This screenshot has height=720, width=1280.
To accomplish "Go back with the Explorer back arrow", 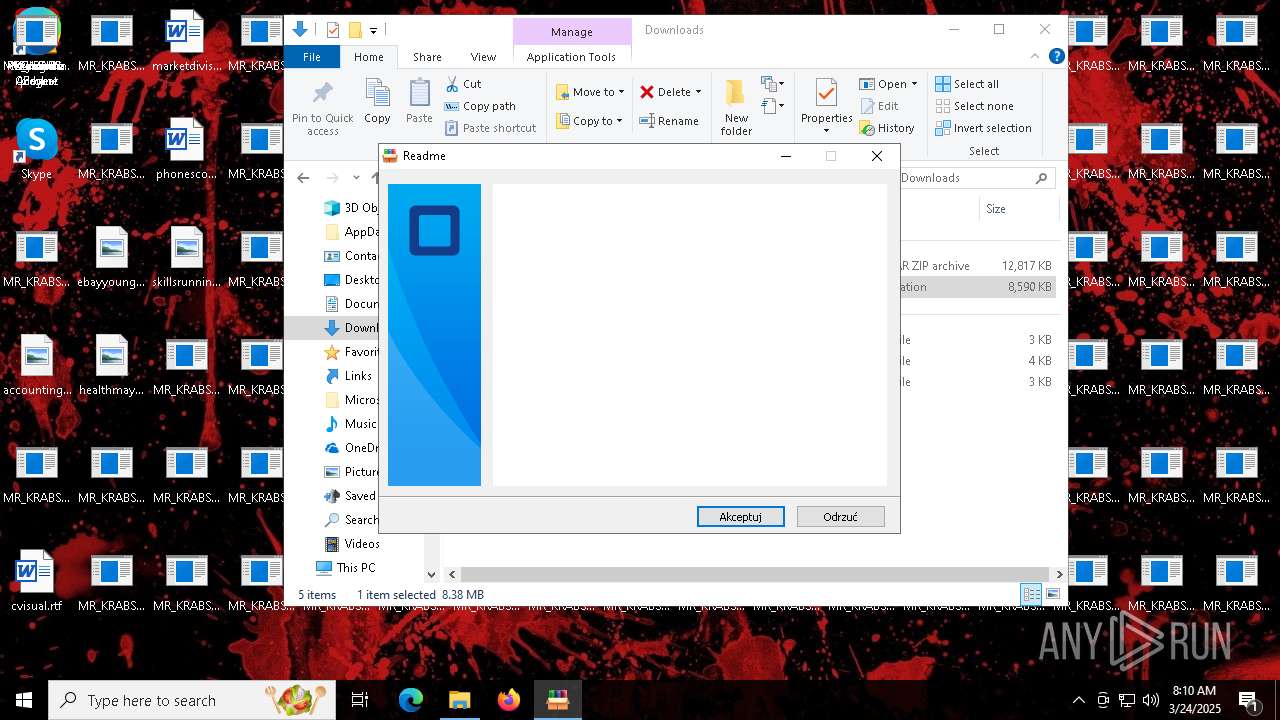I will 303,178.
